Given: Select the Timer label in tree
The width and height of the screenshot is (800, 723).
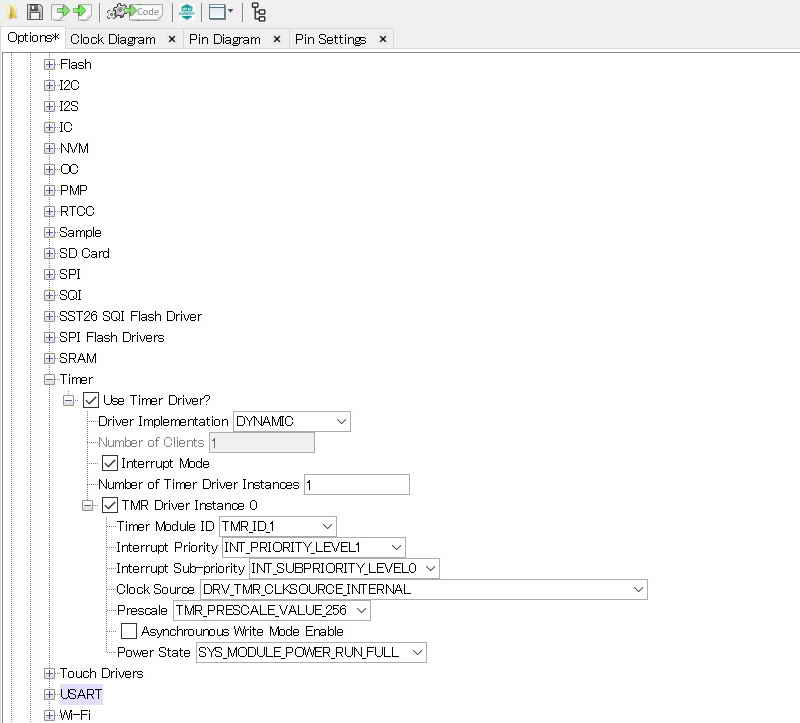Looking at the screenshot, I should pyautogui.click(x=77, y=379).
